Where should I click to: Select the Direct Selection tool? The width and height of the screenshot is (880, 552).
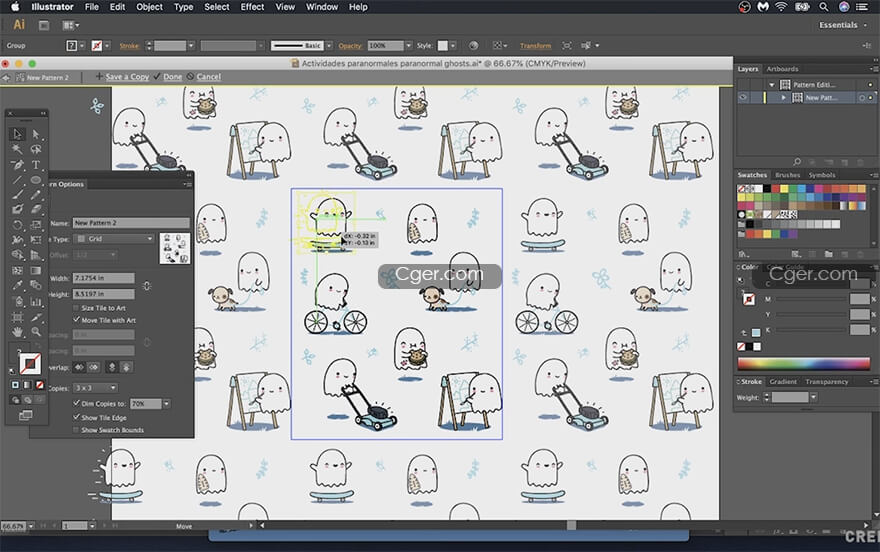click(36, 134)
